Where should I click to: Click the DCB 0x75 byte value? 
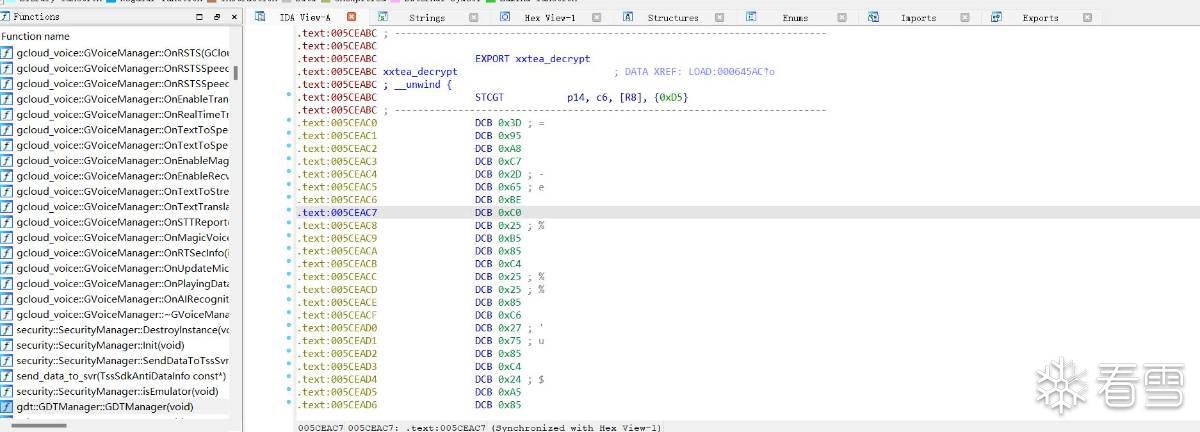510,341
